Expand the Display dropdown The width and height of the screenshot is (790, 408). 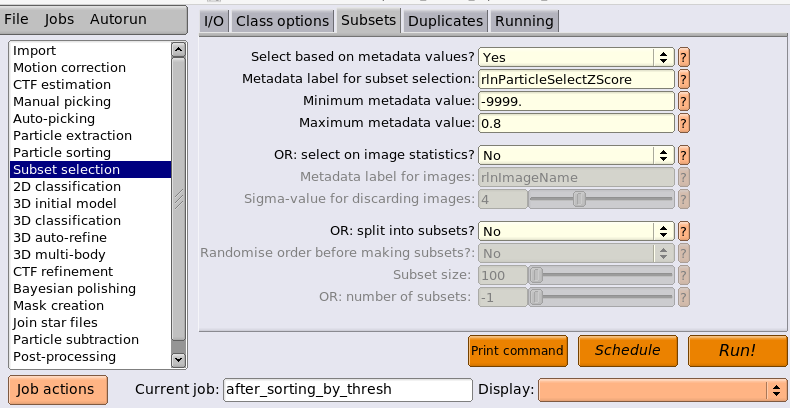pos(662,390)
